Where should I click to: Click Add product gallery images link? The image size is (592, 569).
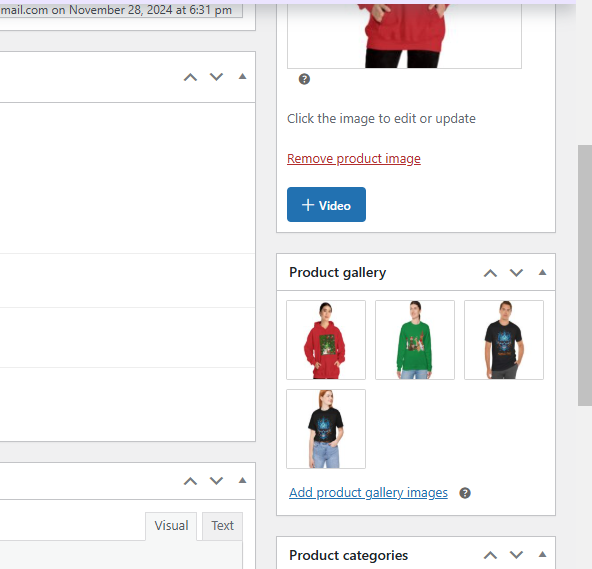(368, 493)
